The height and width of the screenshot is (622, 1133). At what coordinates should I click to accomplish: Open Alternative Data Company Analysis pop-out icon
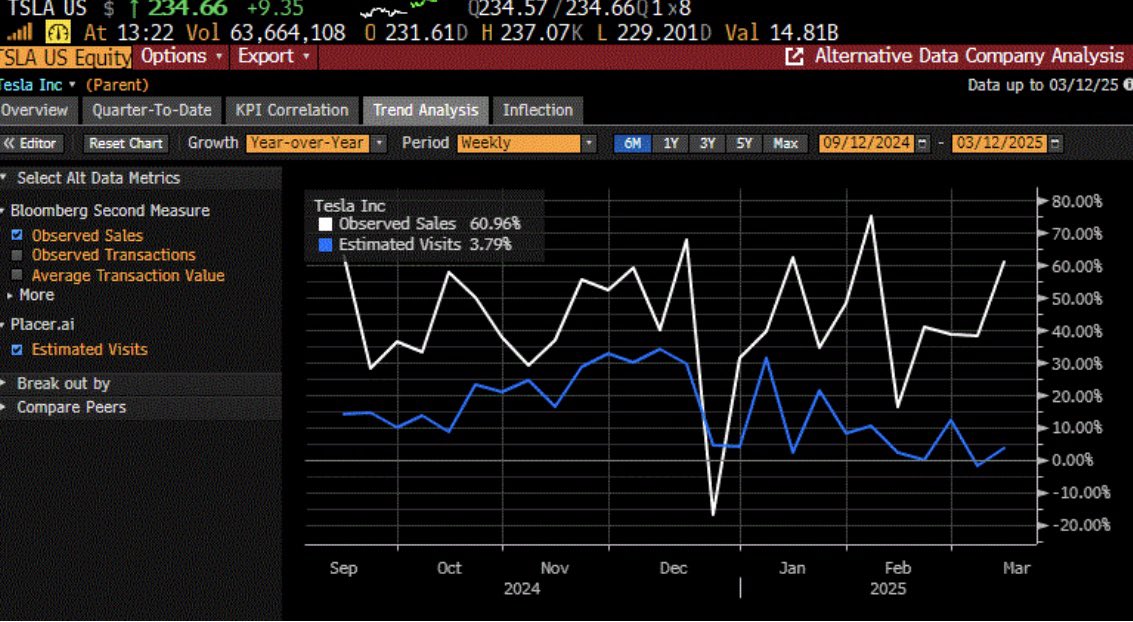(x=794, y=56)
